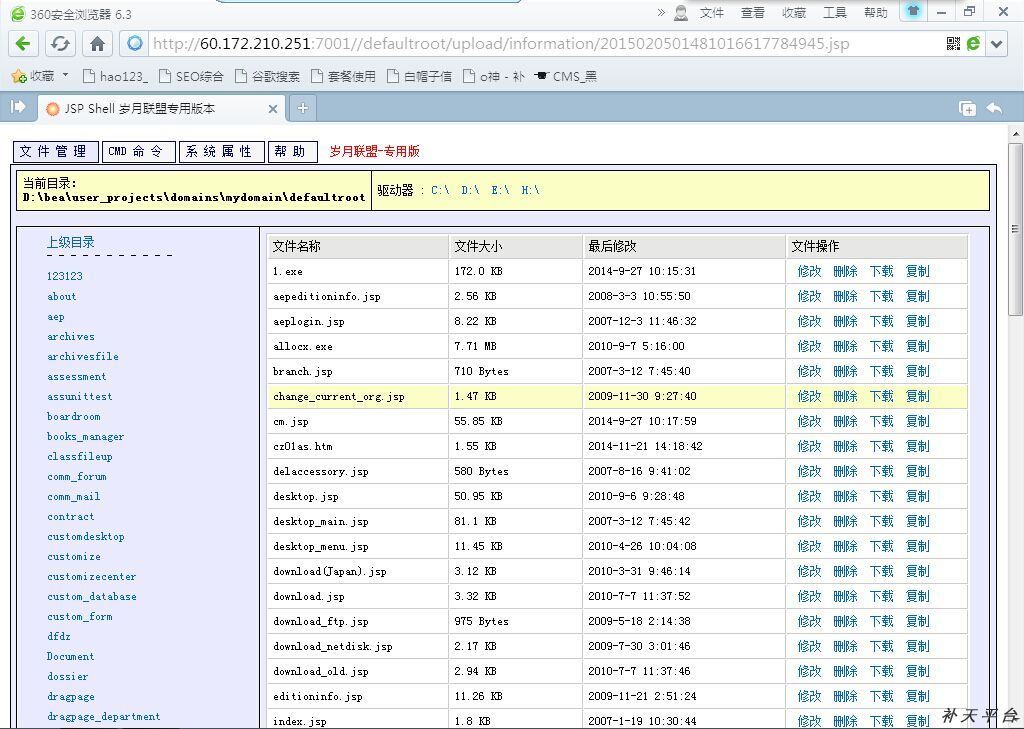
Task: Open the 查看 menu
Action: tap(752, 12)
